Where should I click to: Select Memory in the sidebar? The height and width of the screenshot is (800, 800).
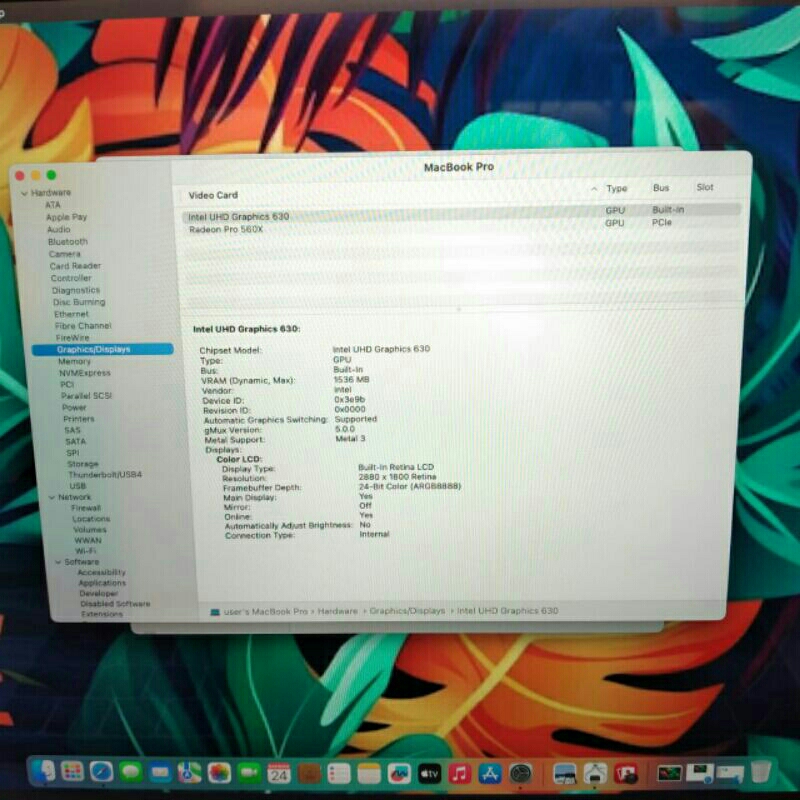pyautogui.click(x=74, y=361)
